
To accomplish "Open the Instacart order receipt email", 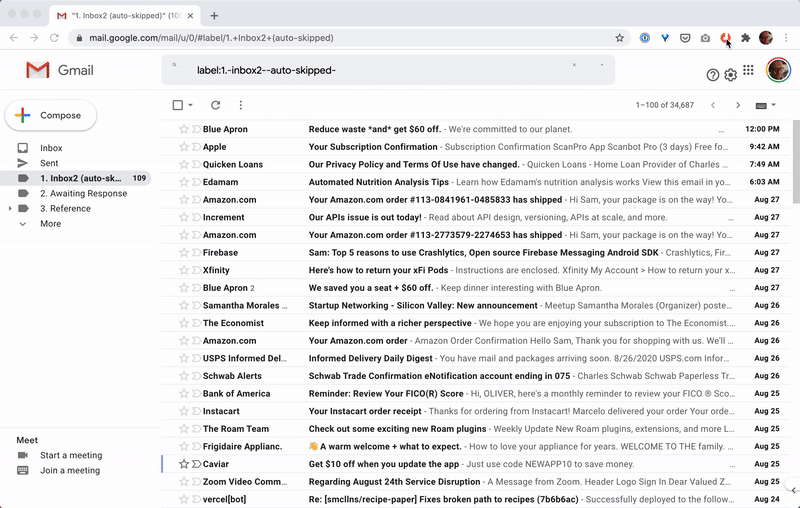I will (476, 411).
